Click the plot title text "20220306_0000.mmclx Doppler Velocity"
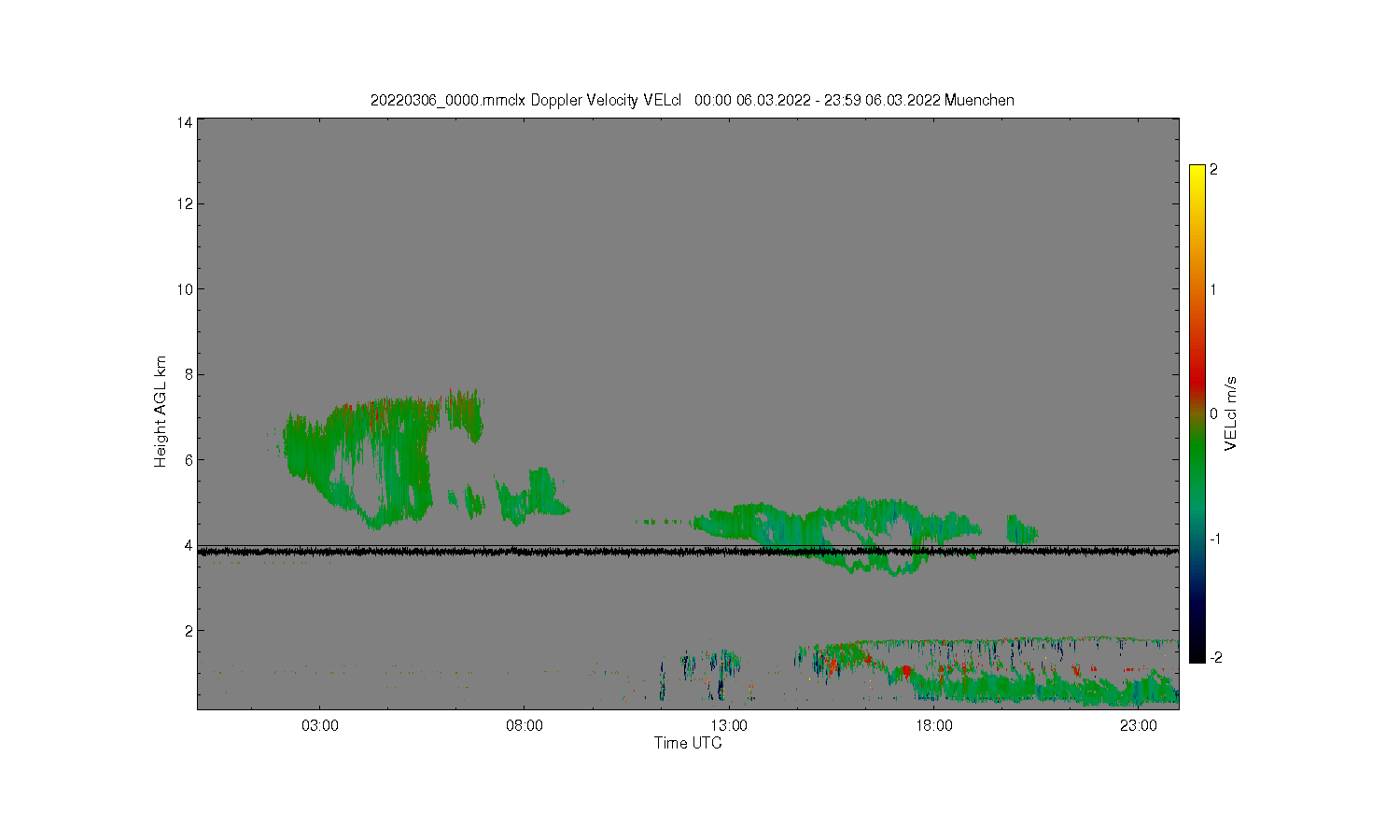 pyautogui.click(x=504, y=100)
